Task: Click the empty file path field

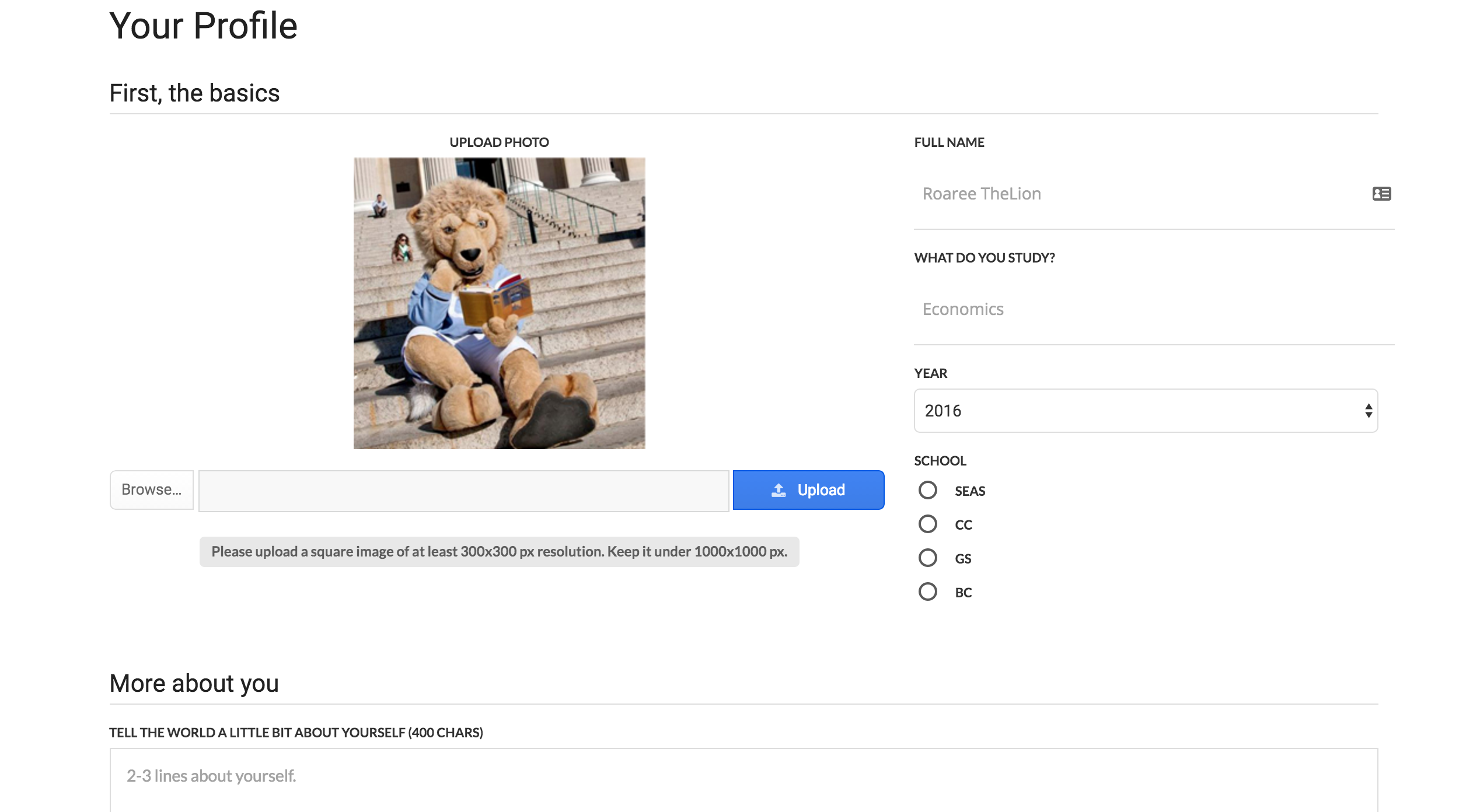Action: click(463, 491)
